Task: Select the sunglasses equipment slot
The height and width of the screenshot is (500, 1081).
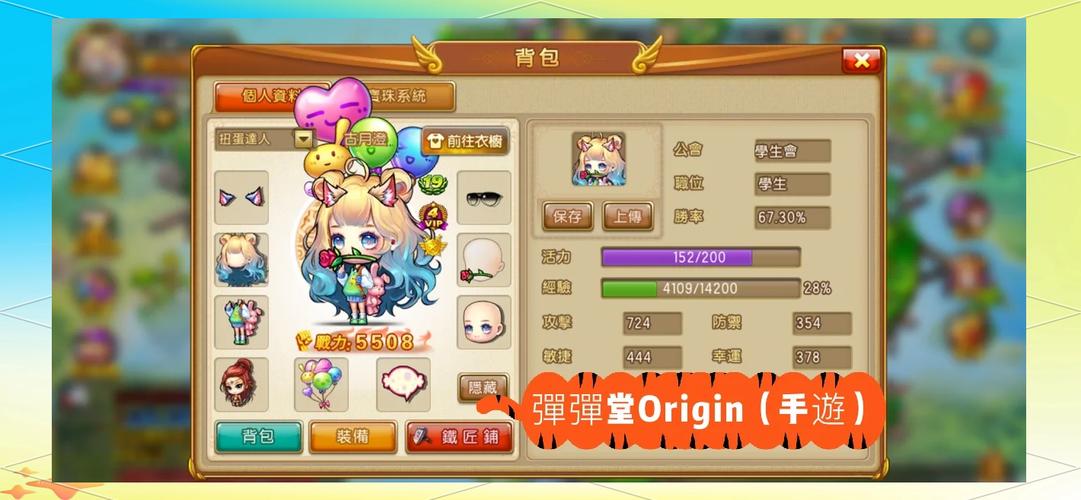Action: [484, 197]
